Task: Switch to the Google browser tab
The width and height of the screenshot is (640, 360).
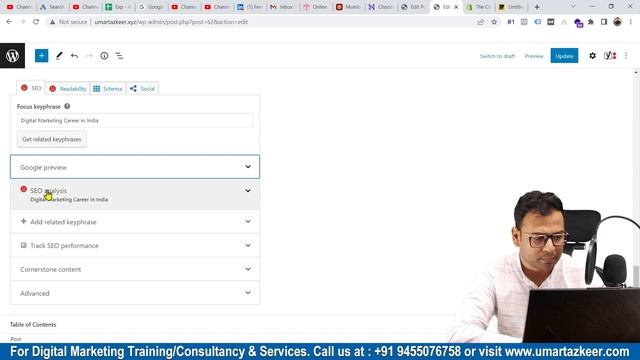Action: point(151,7)
